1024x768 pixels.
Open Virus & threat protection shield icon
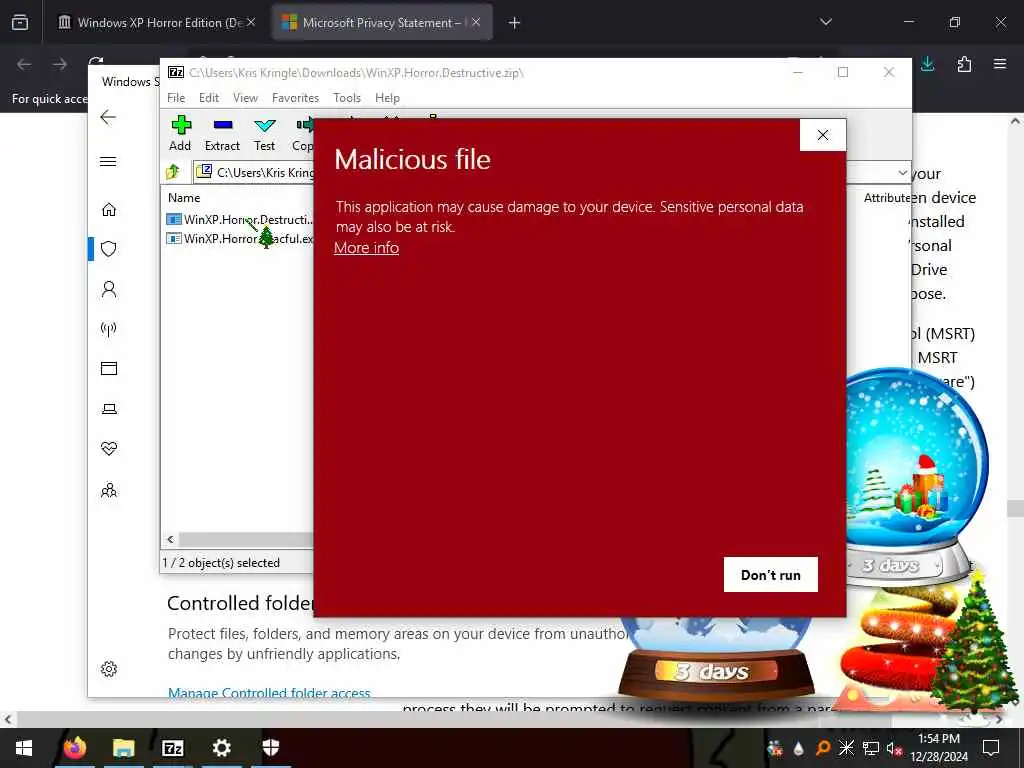(x=109, y=249)
